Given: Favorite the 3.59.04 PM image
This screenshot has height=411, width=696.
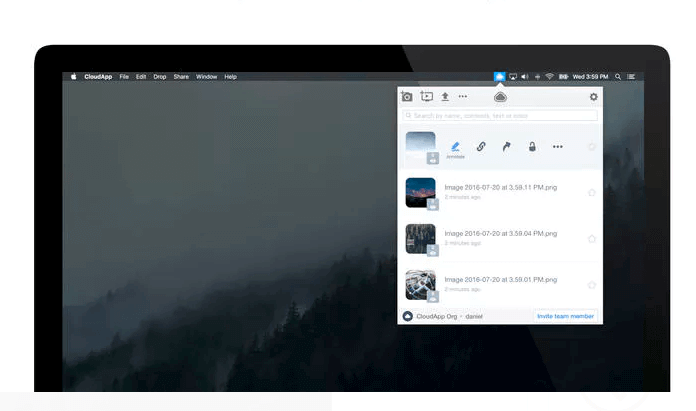Looking at the screenshot, I should click(592, 239).
